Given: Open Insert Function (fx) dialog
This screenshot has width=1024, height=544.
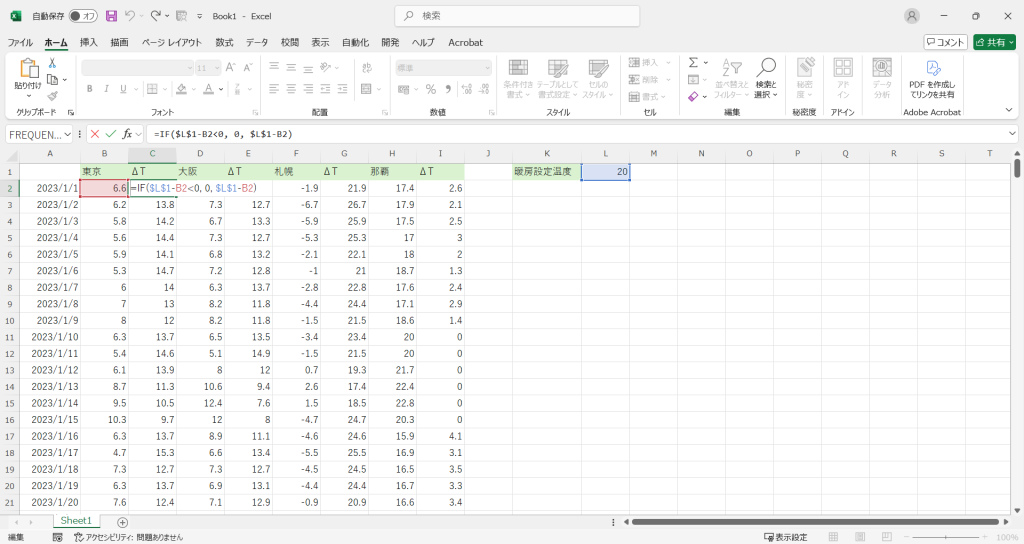Looking at the screenshot, I should (x=128, y=134).
